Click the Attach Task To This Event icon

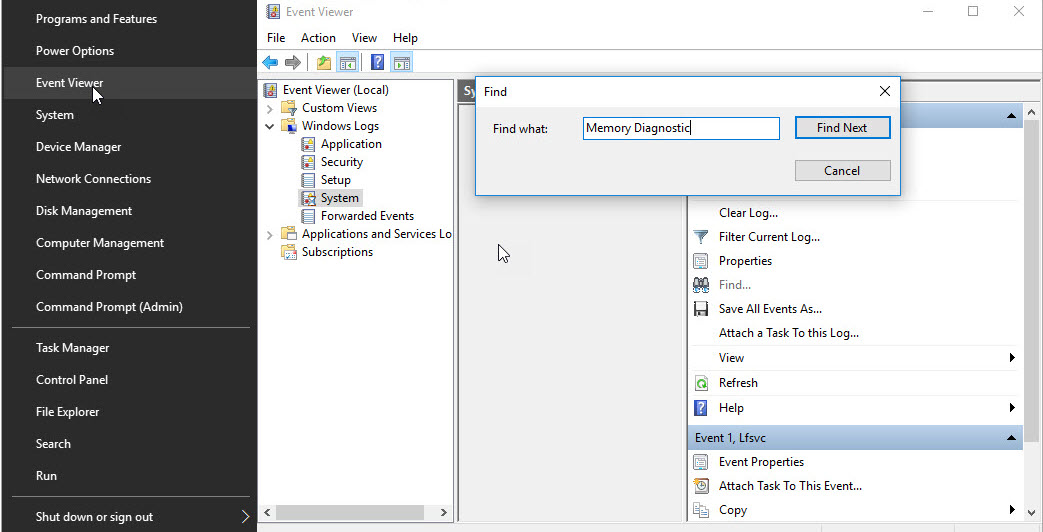click(701, 486)
